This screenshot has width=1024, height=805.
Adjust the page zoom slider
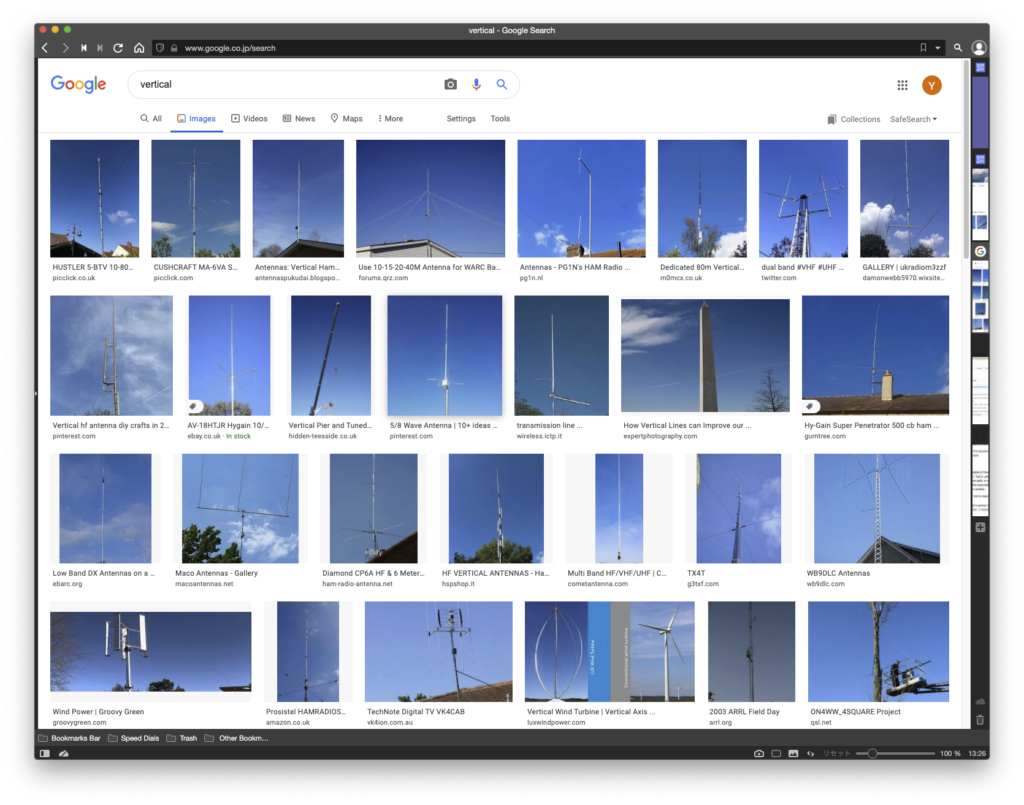pos(873,753)
